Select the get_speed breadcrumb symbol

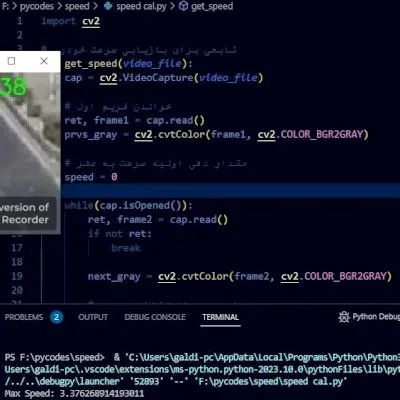[212, 6]
